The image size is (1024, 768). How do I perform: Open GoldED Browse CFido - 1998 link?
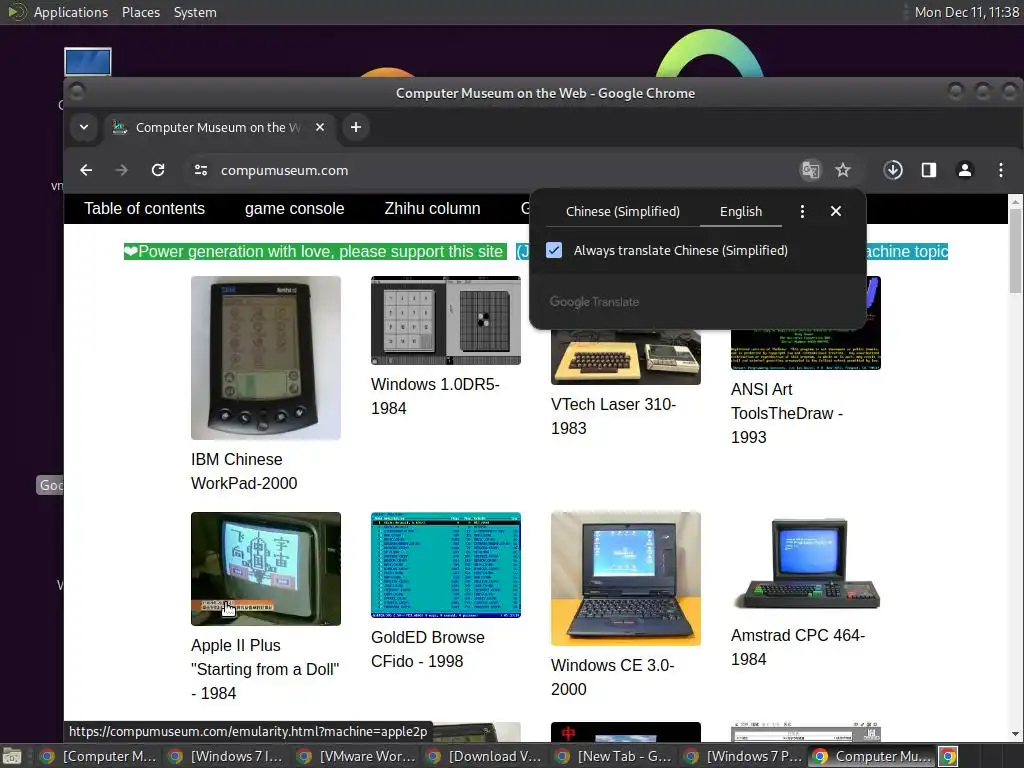pyautogui.click(x=428, y=649)
